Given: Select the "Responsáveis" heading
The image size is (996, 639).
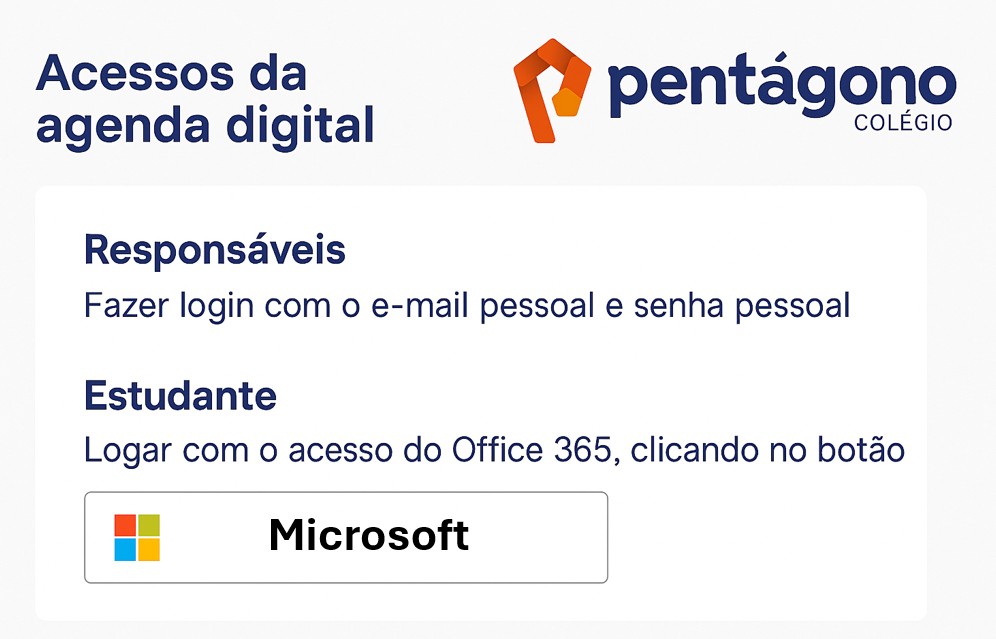Looking at the screenshot, I should coord(215,250).
